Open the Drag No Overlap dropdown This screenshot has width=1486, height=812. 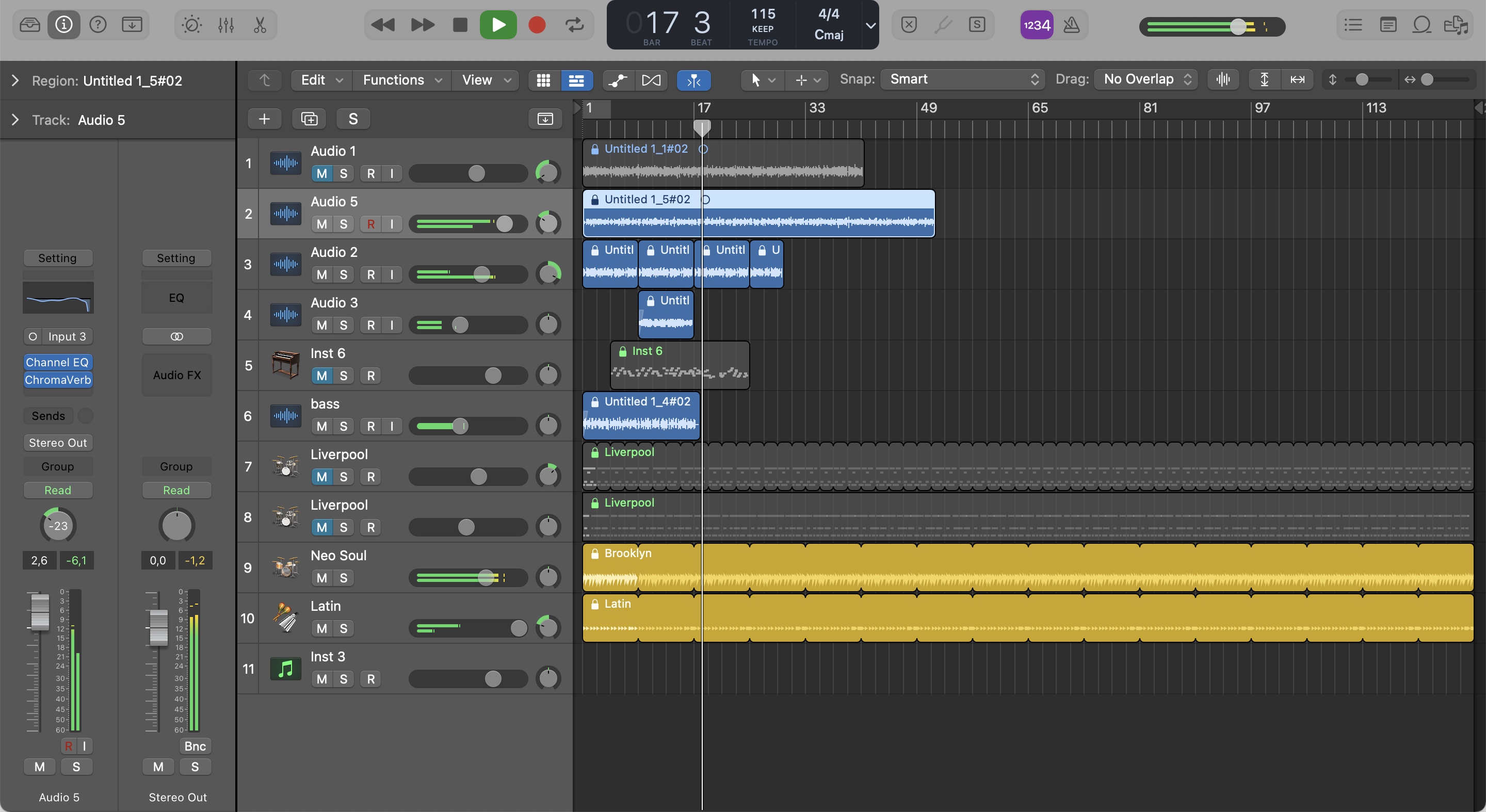point(1145,79)
